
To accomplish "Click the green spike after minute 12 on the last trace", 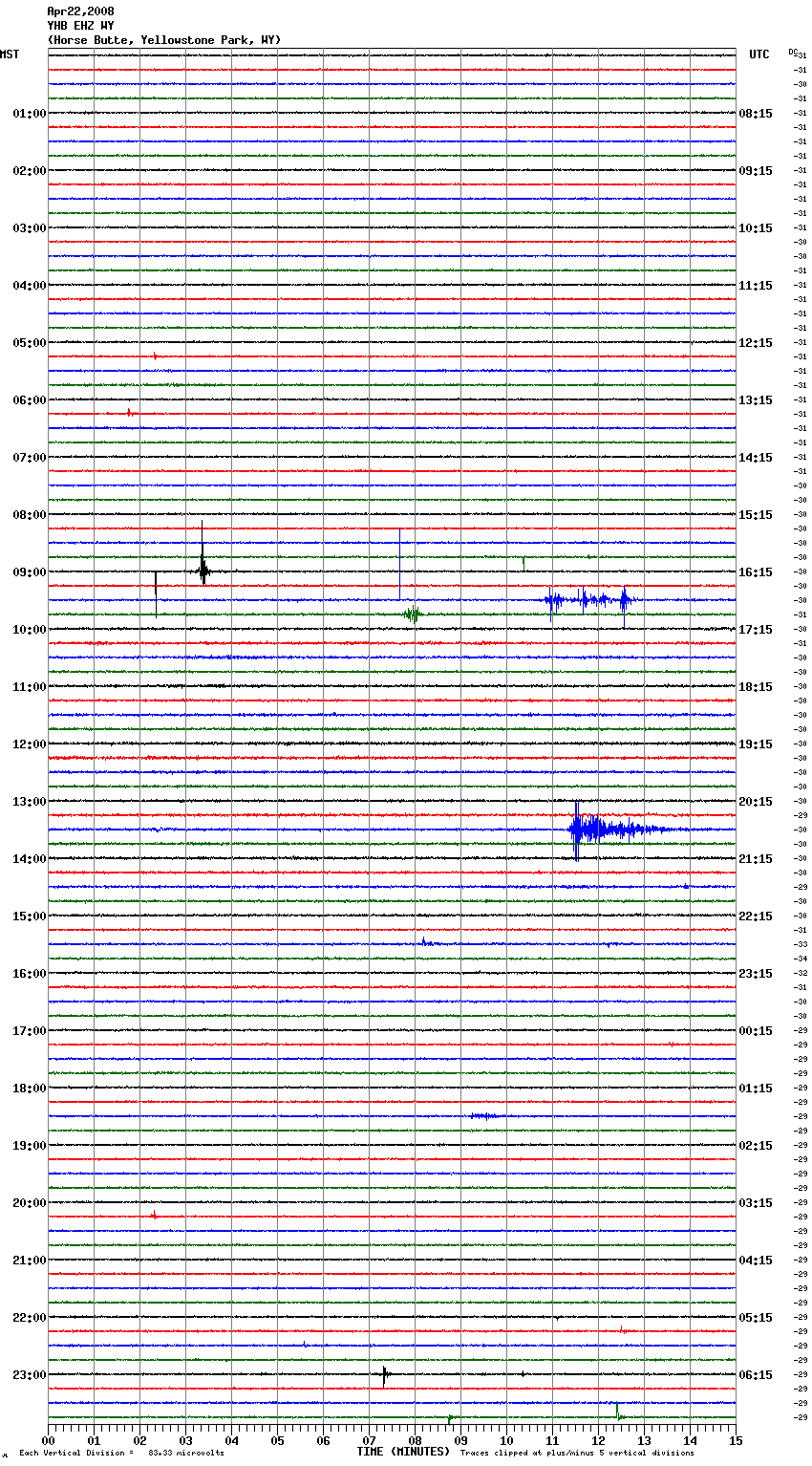I will pyautogui.click(x=618, y=1412).
